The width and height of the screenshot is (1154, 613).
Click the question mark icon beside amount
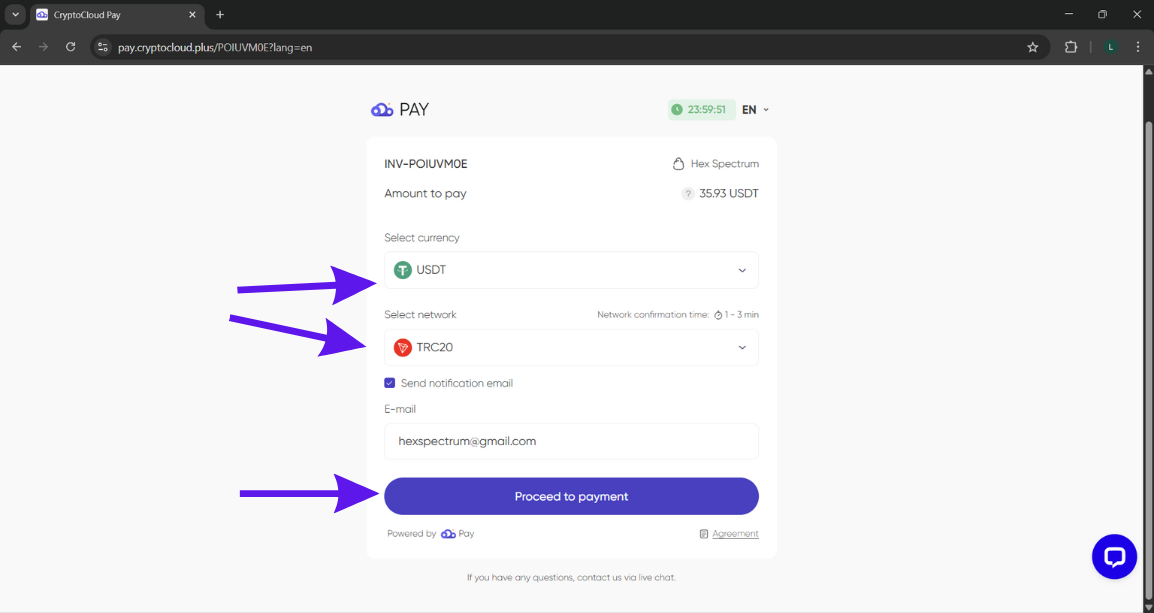click(688, 194)
